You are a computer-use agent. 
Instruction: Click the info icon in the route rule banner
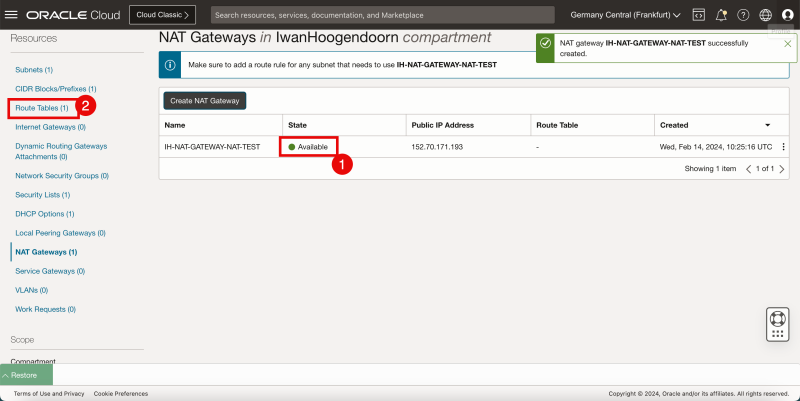point(170,65)
